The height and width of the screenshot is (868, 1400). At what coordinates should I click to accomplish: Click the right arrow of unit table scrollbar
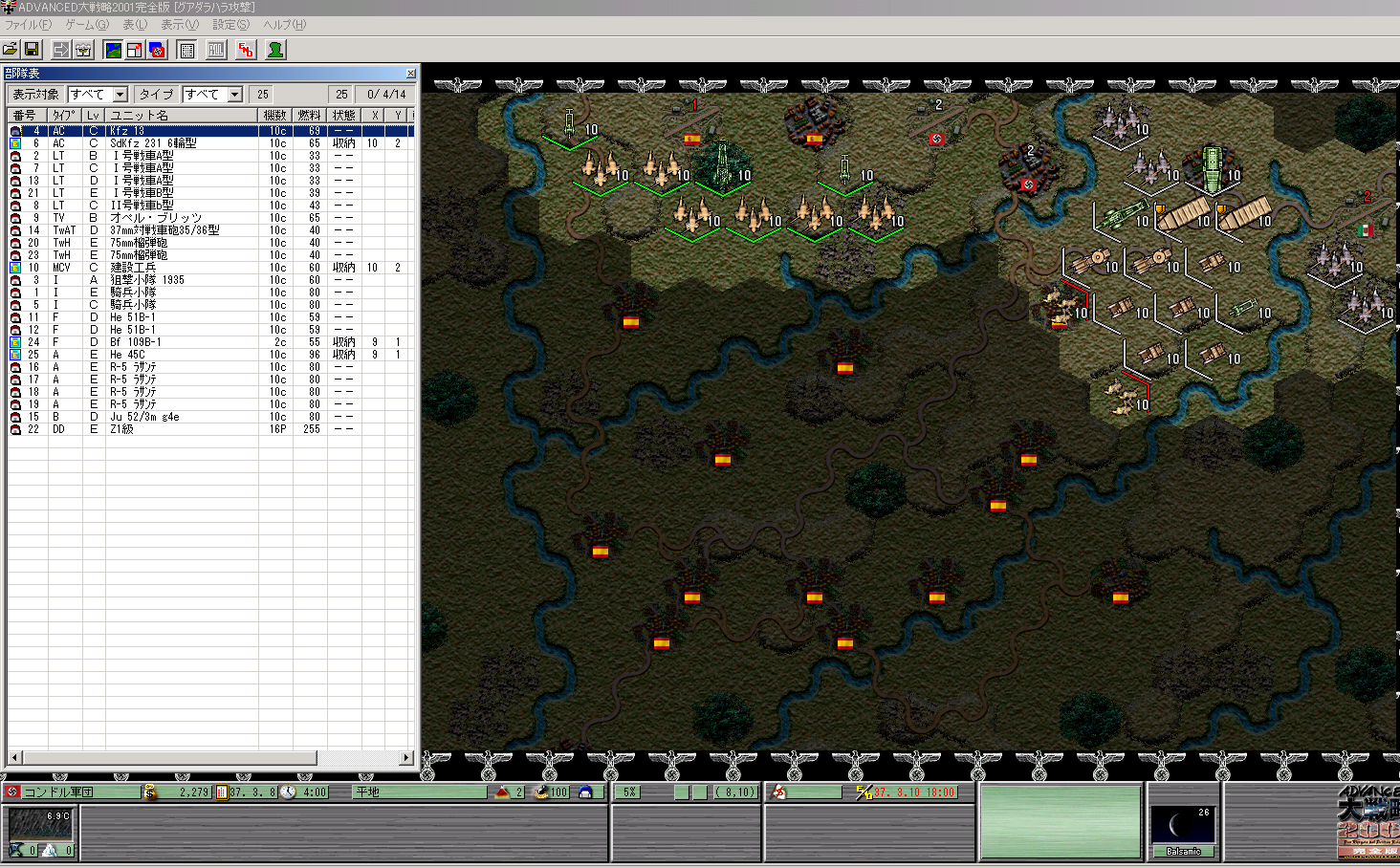click(x=407, y=758)
